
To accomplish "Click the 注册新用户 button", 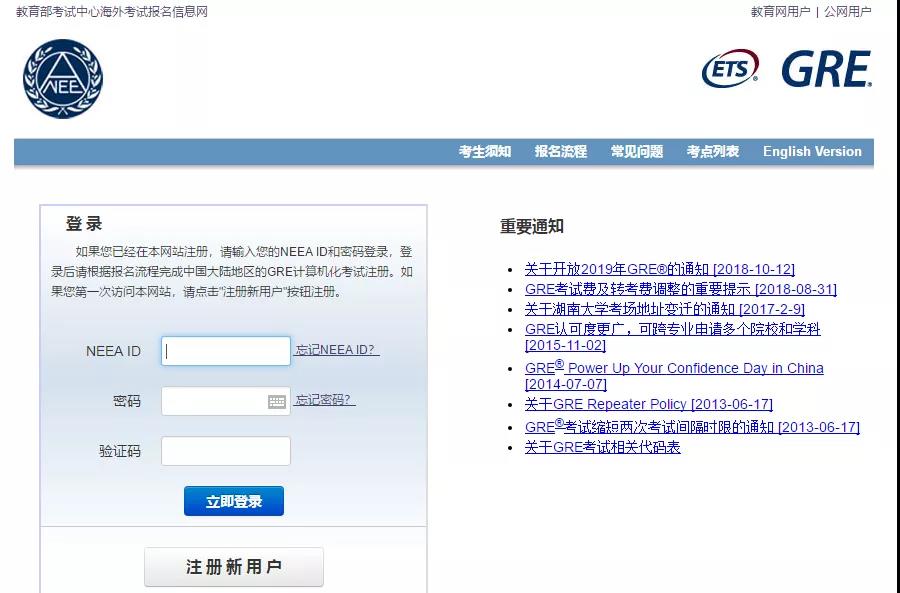I will [232, 566].
